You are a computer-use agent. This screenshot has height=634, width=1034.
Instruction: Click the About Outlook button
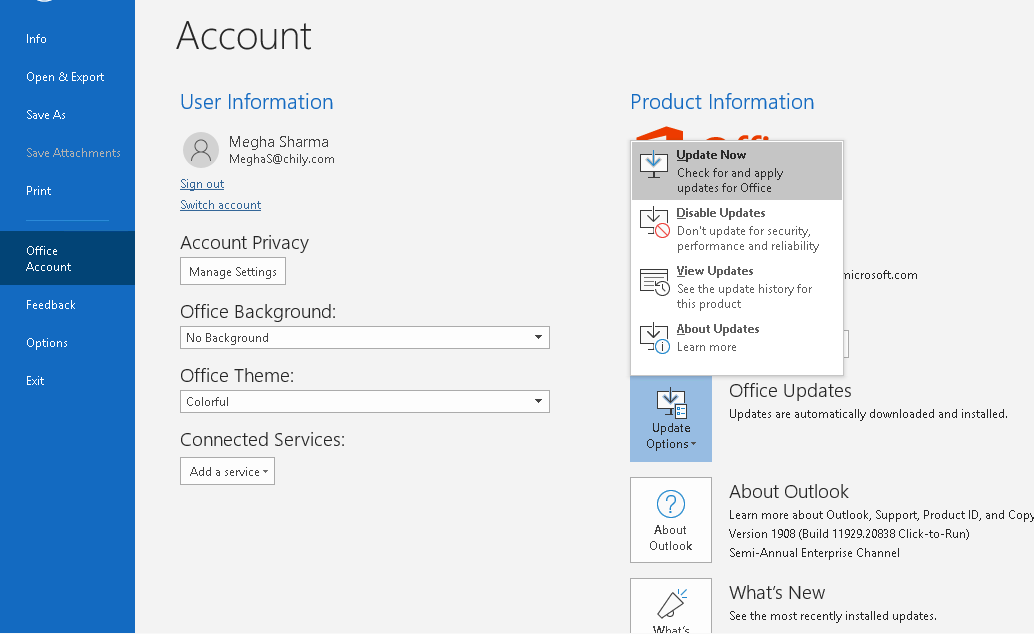(671, 520)
